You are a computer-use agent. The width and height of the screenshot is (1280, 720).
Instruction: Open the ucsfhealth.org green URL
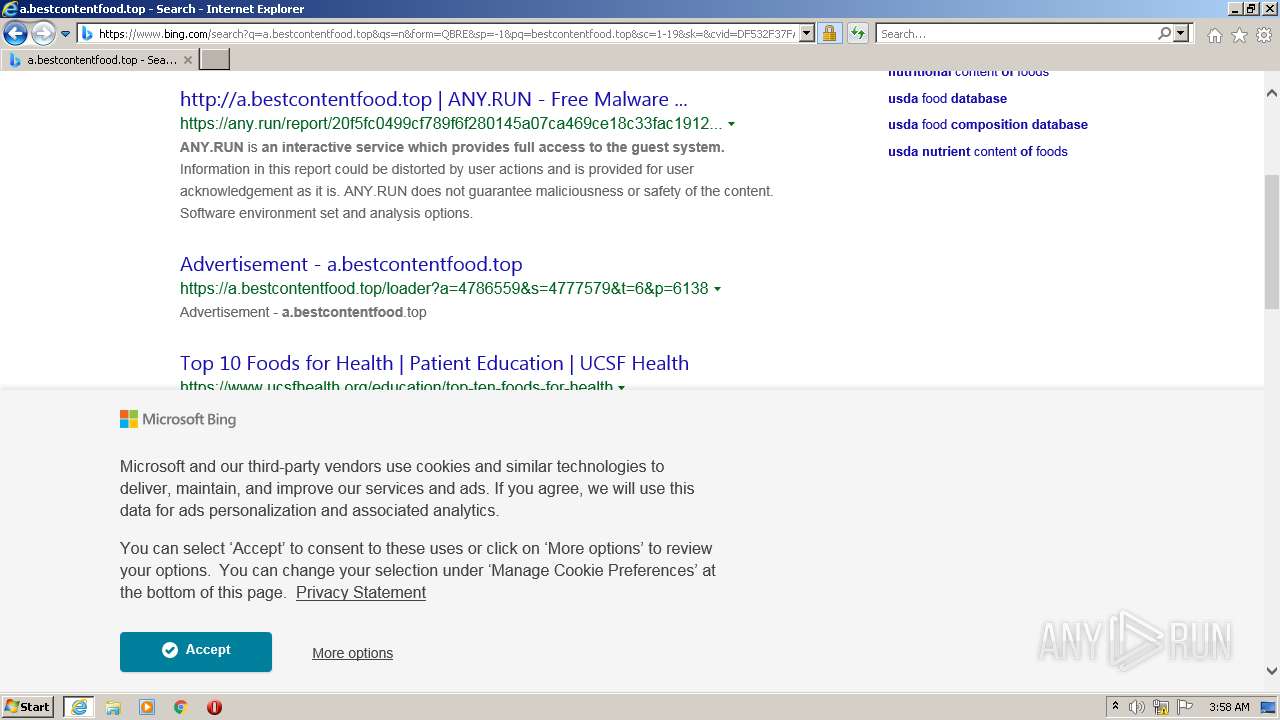click(x=396, y=387)
